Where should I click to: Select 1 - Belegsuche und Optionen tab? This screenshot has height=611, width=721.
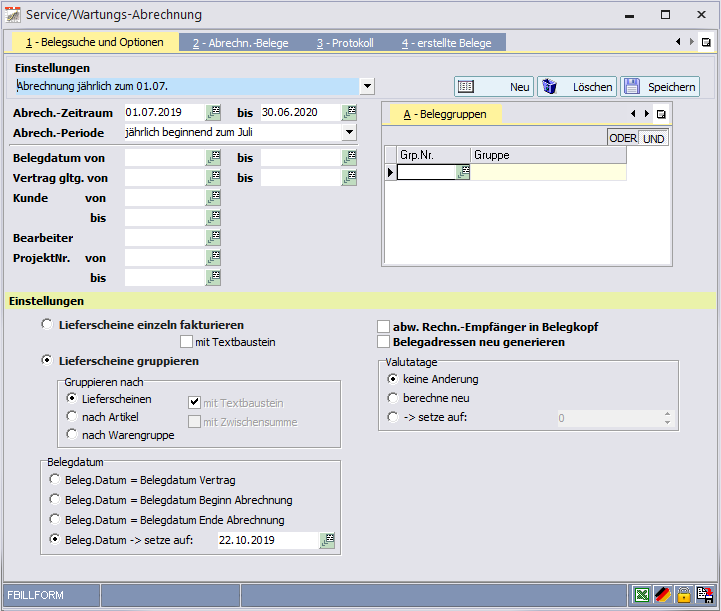pyautogui.click(x=95, y=42)
